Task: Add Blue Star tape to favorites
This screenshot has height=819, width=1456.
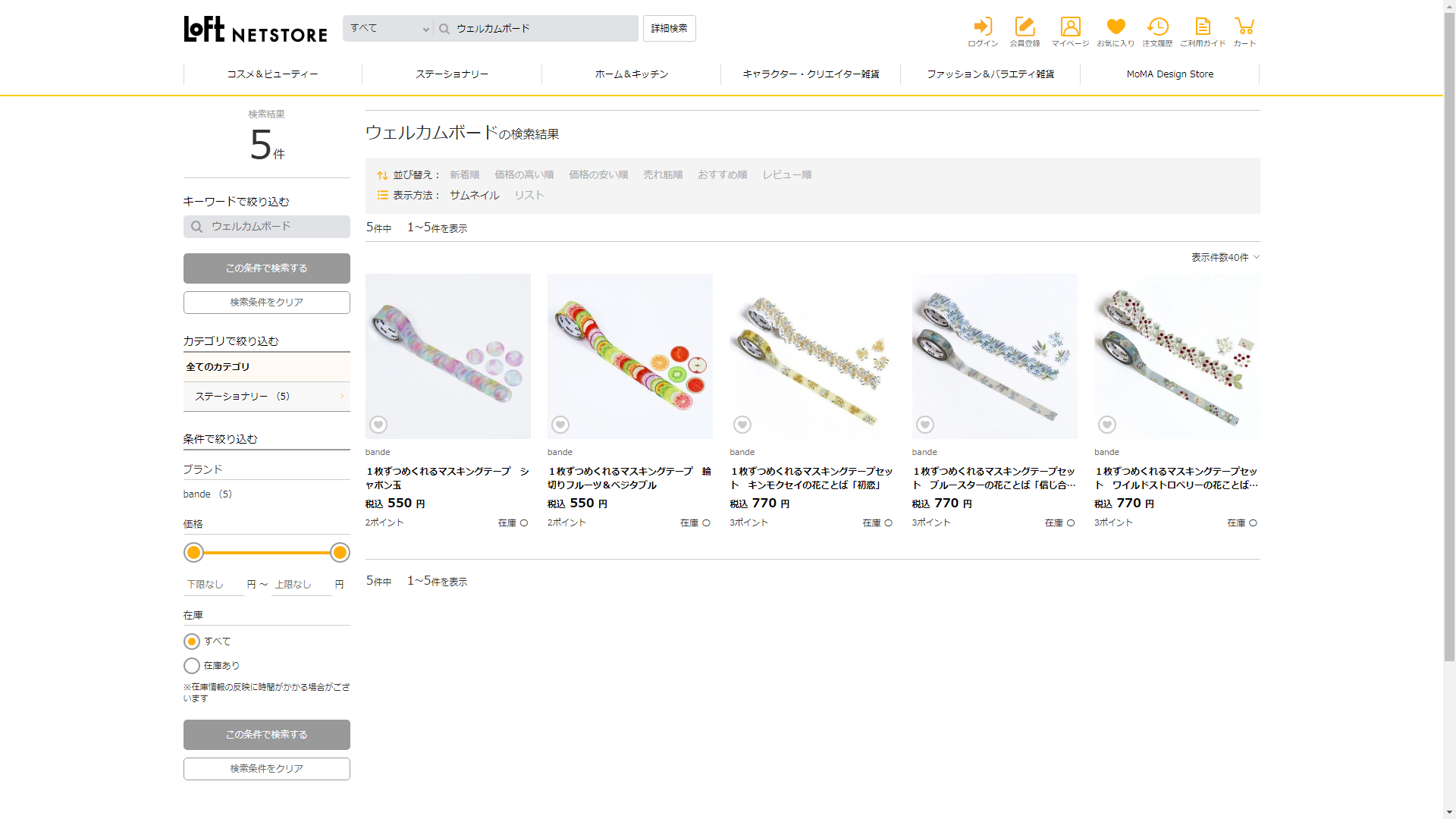Action: tap(925, 425)
